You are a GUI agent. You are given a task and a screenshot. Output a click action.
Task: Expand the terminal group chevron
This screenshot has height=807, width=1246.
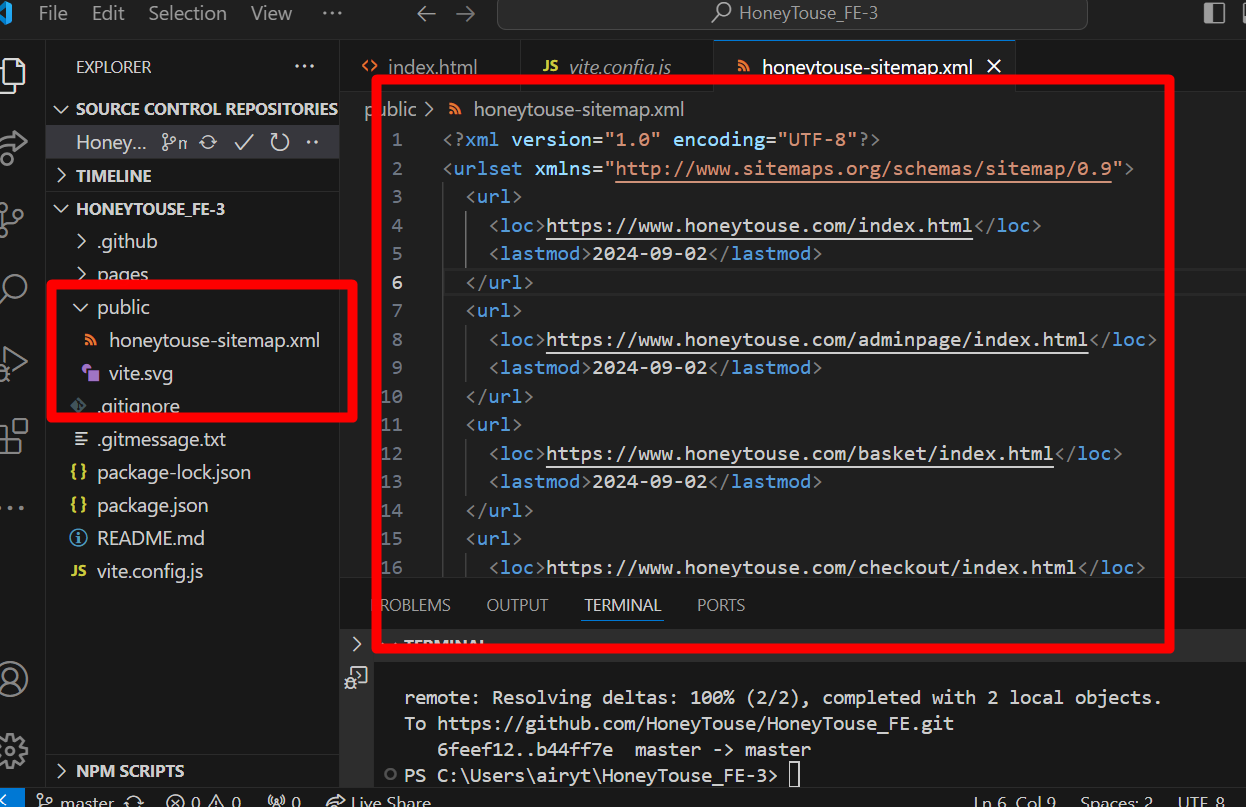[357, 644]
